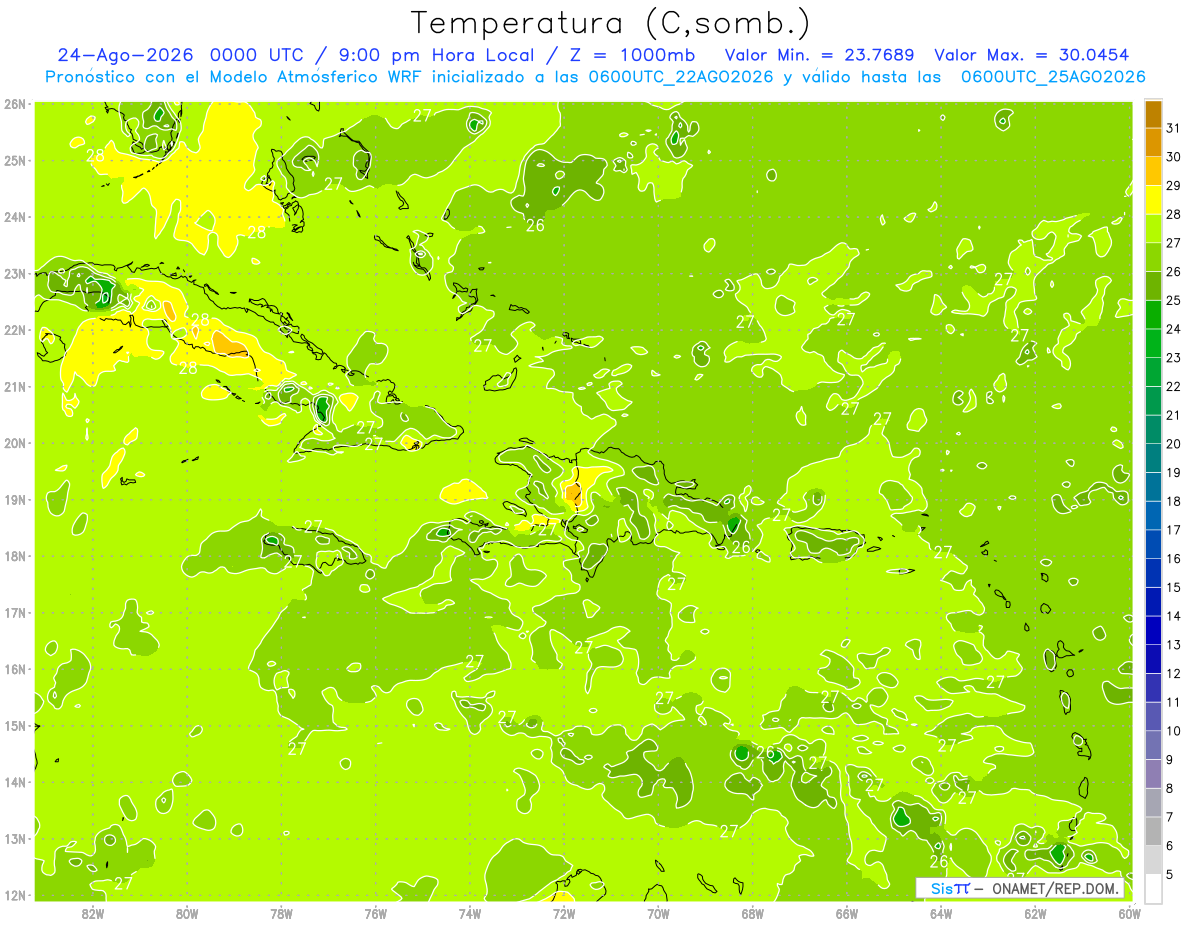Click the SisTT ONAMET/REP.DOM. logo label
Image resolution: width=1200 pixels, height=927 pixels.
pos(1020,888)
